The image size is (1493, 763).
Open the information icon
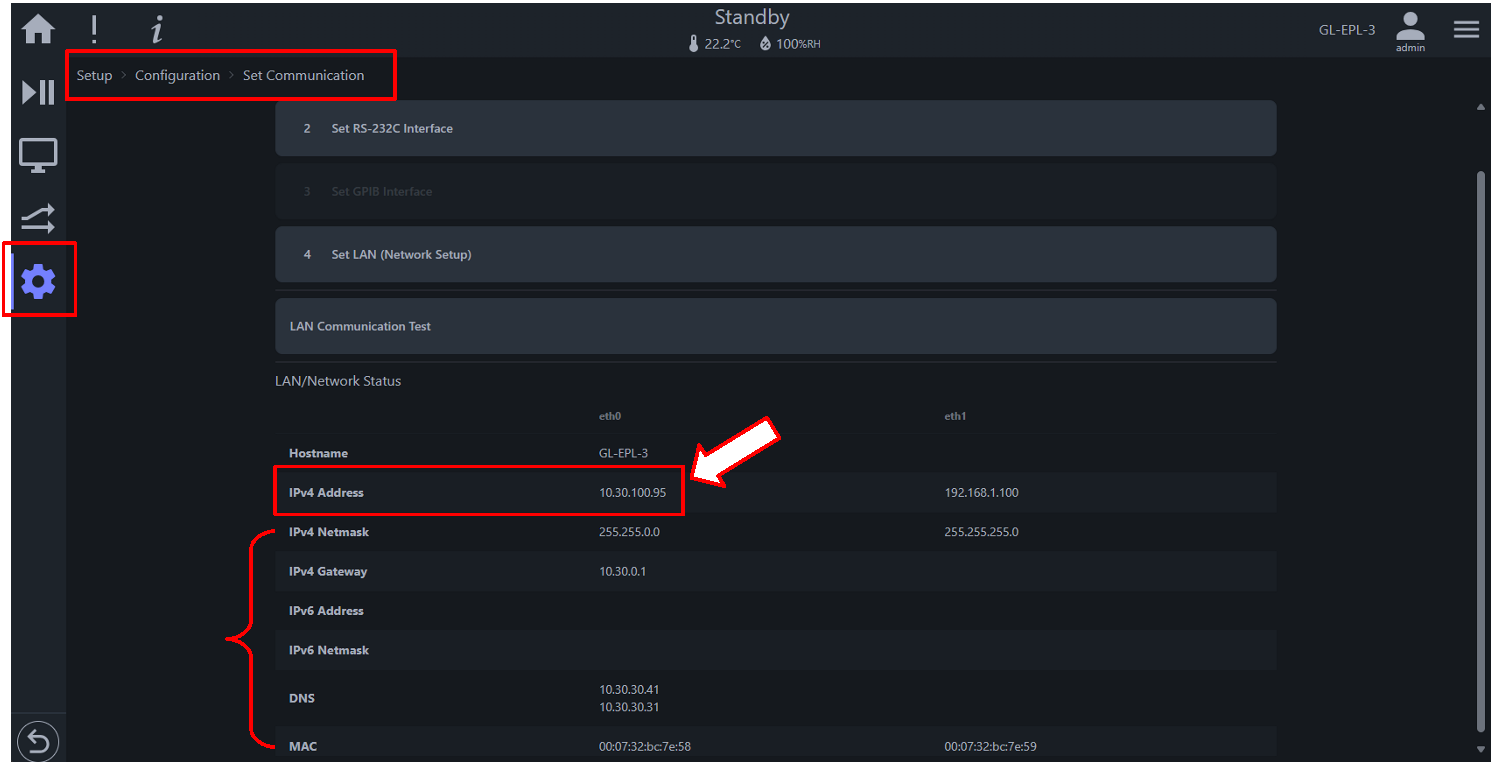156,29
